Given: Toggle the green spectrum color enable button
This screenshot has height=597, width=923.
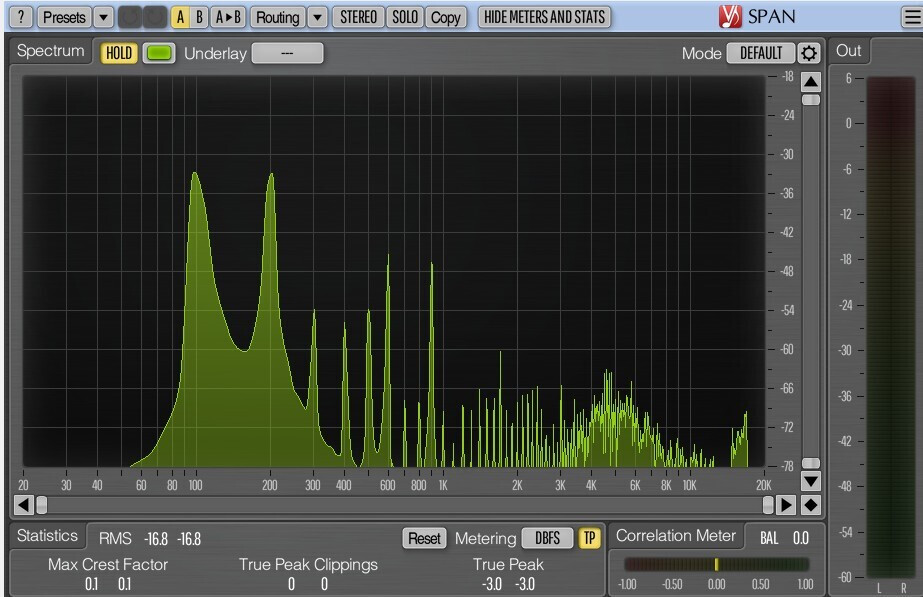Looking at the screenshot, I should 159,53.
